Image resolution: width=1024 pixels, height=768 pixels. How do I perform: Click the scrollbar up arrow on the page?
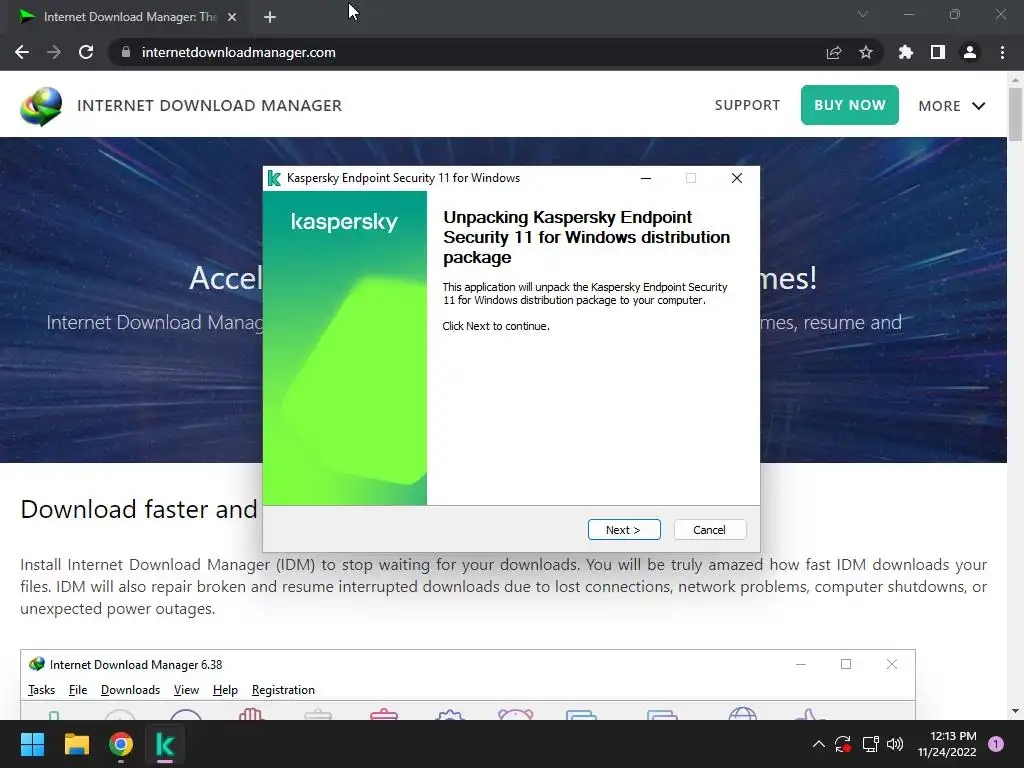point(1015,80)
